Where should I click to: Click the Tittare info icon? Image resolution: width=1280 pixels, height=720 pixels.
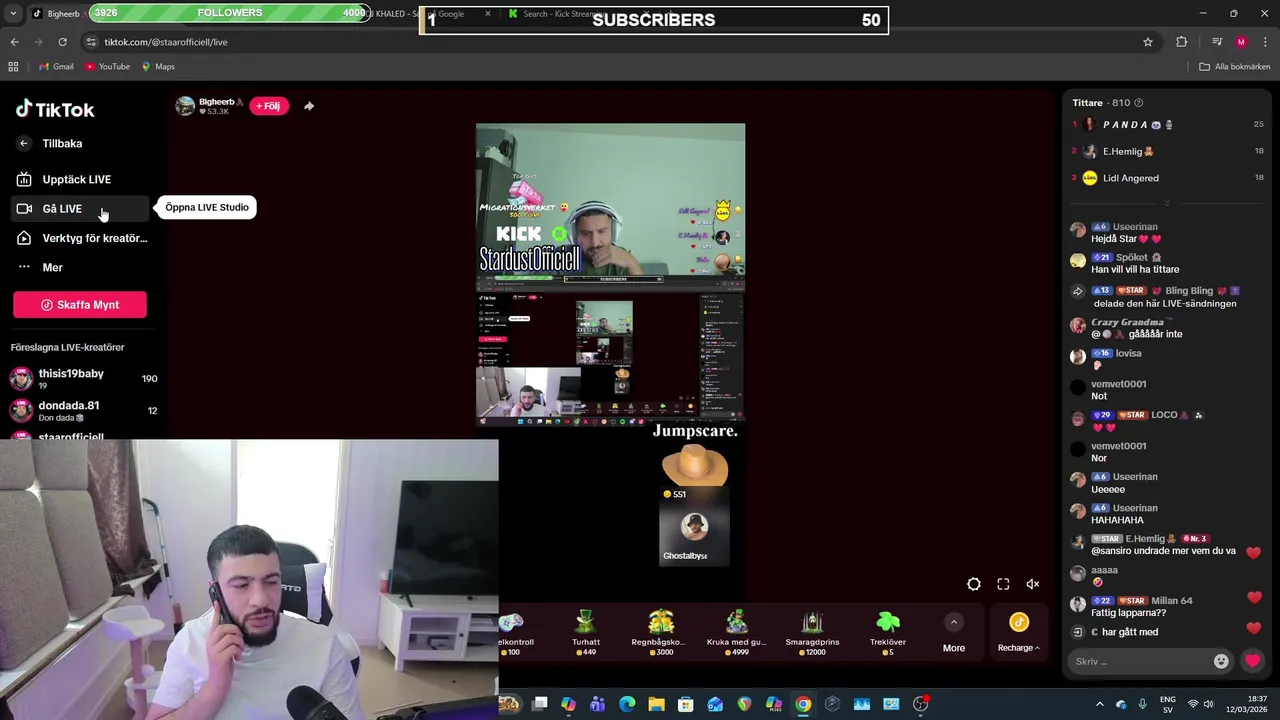click(1138, 103)
